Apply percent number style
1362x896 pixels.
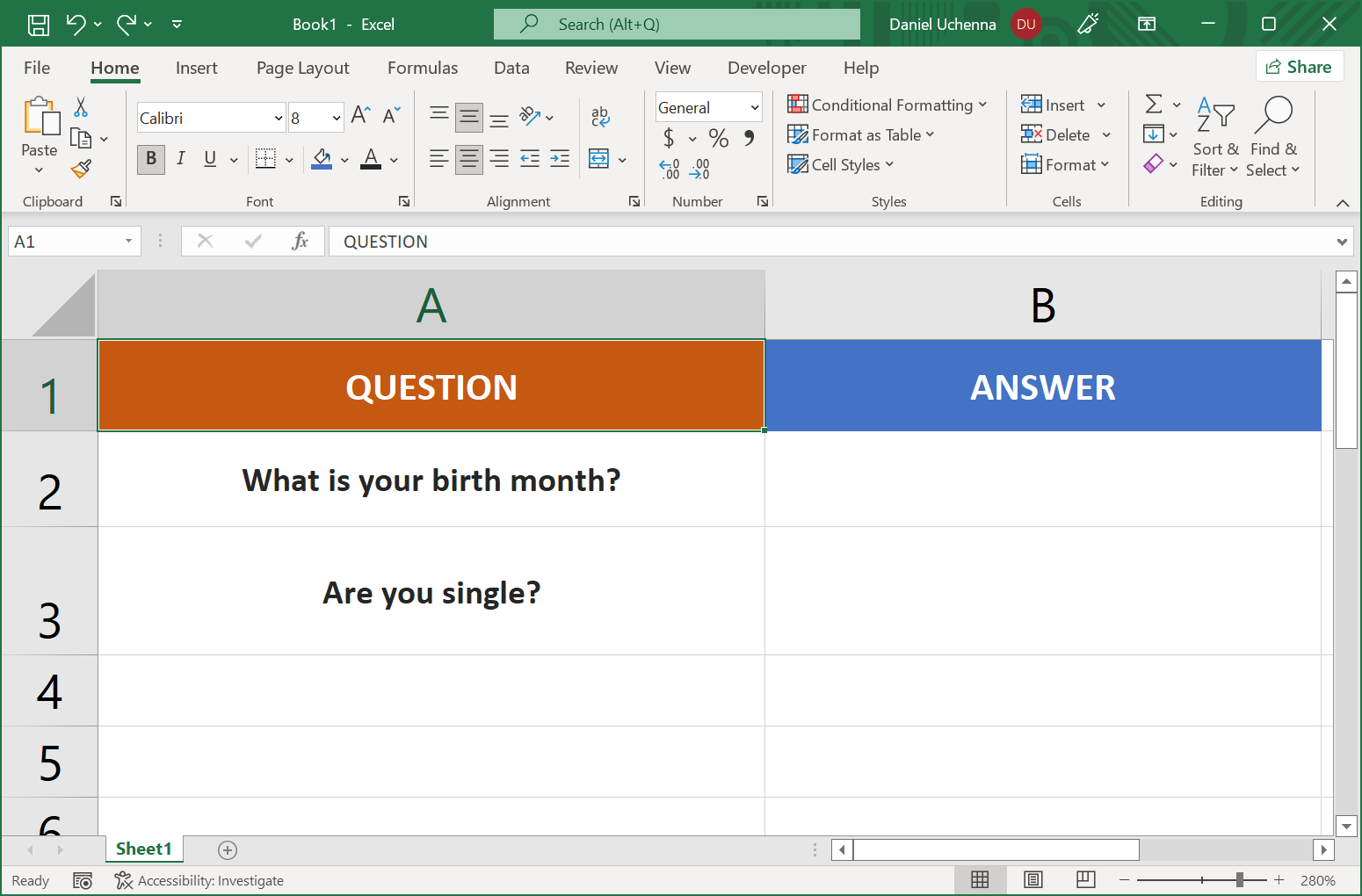click(x=718, y=138)
